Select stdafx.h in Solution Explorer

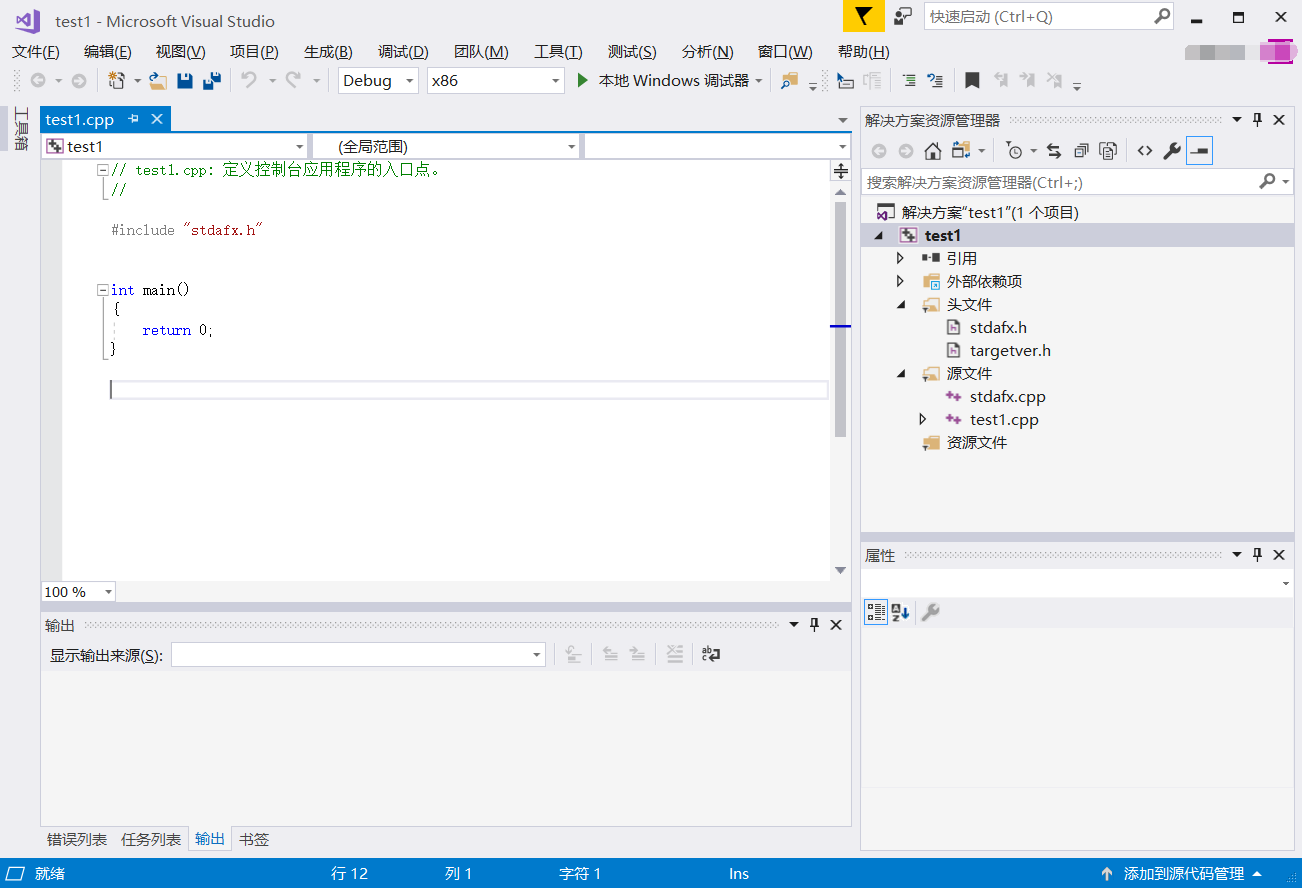click(x=998, y=327)
